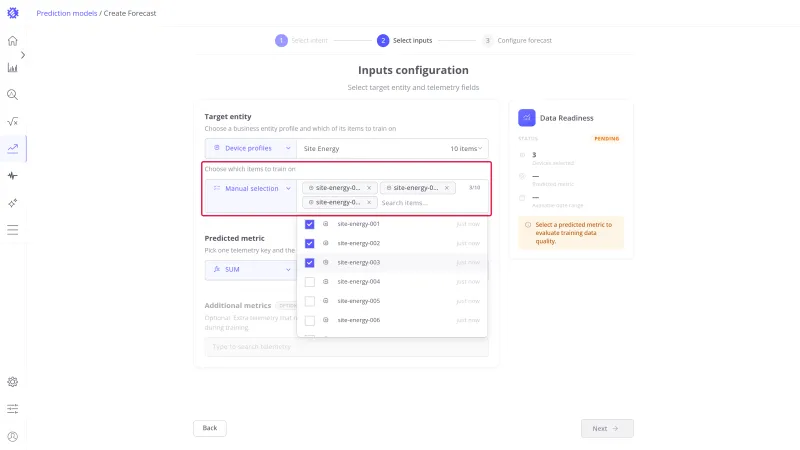Jump to step 3 Configure forecast
Viewport: 800px width, 450px height.
click(517, 40)
